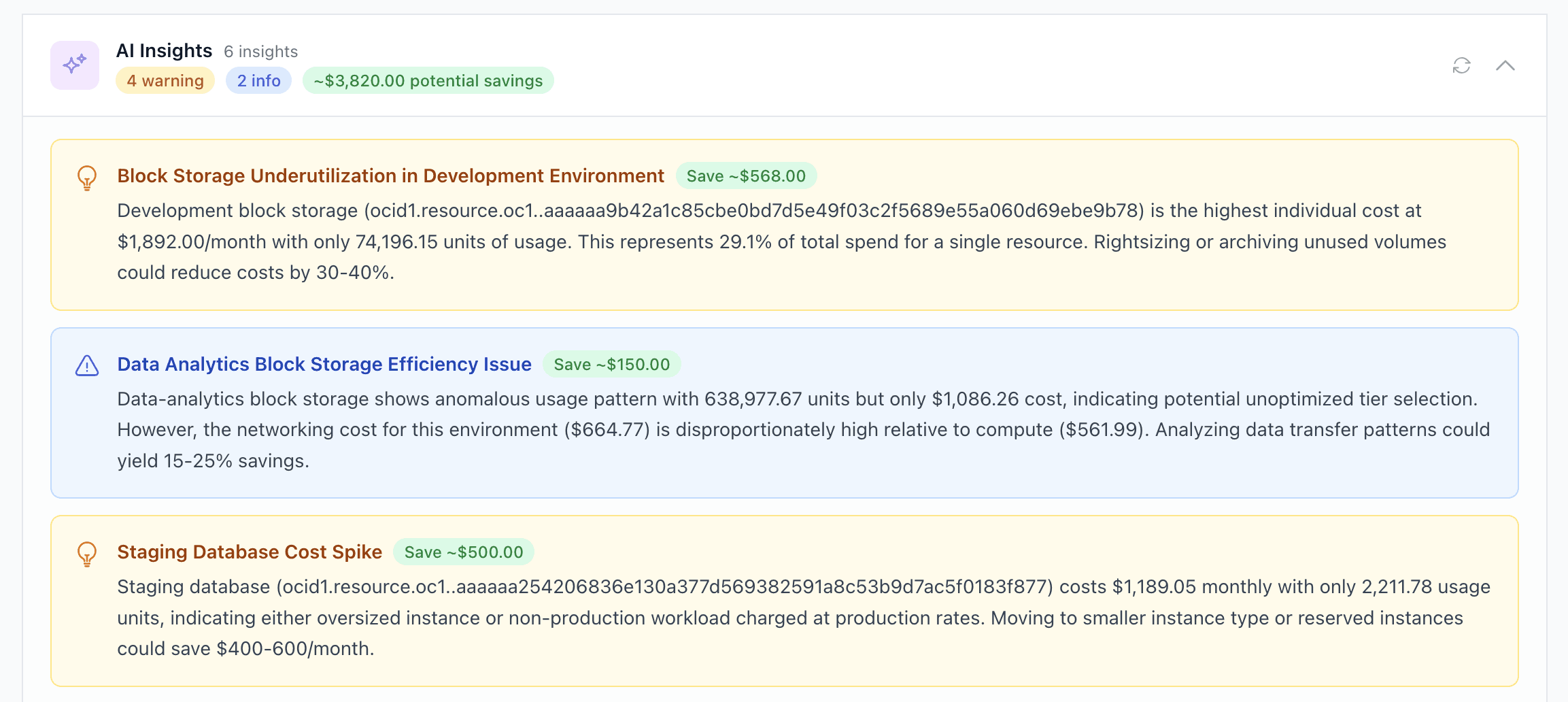Click the ~$3,820.00 potential savings indicator
This screenshot has height=702, width=1568.
[x=428, y=80]
